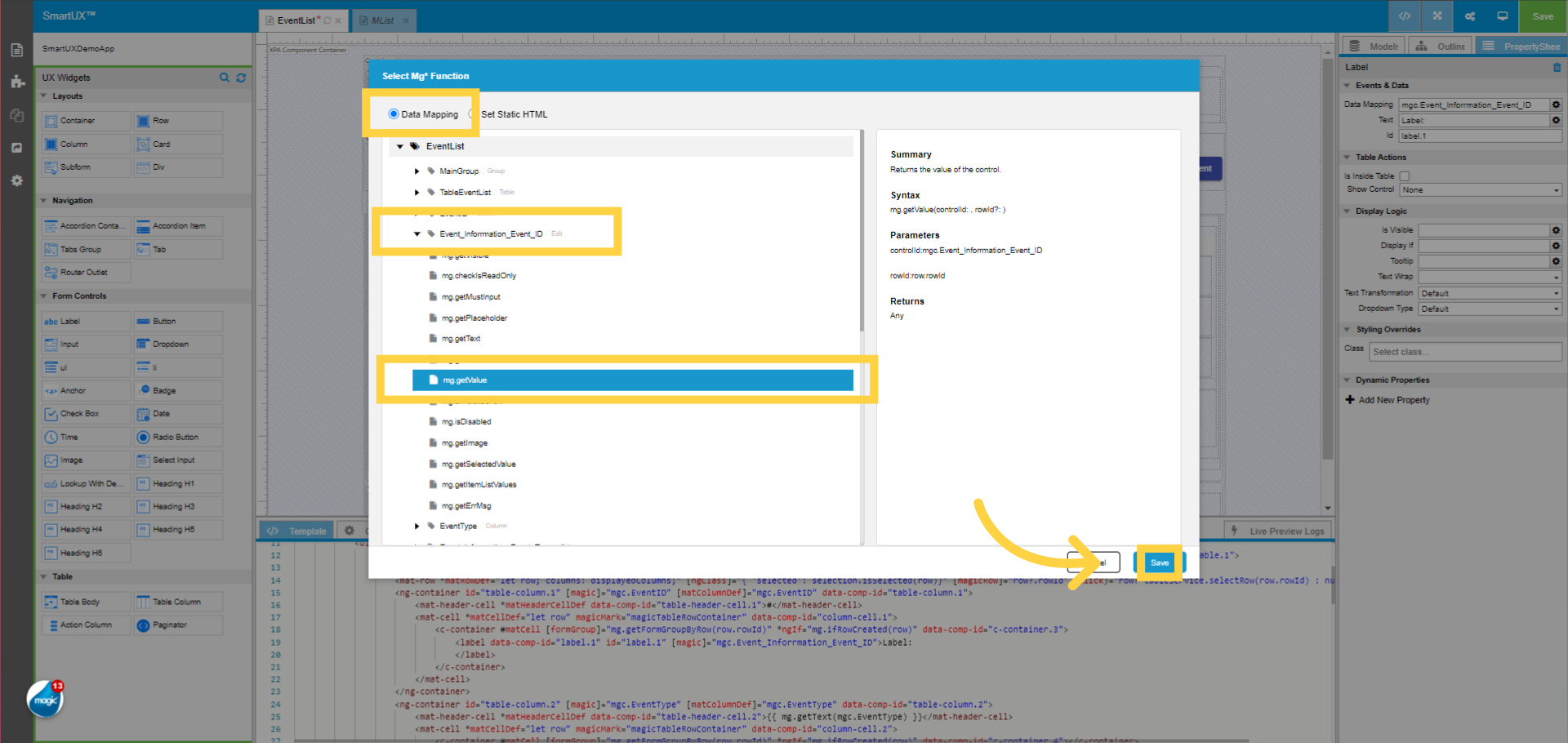Toggle the Is Inside Table checkbox
This screenshot has width=1568, height=743.
click(1405, 176)
